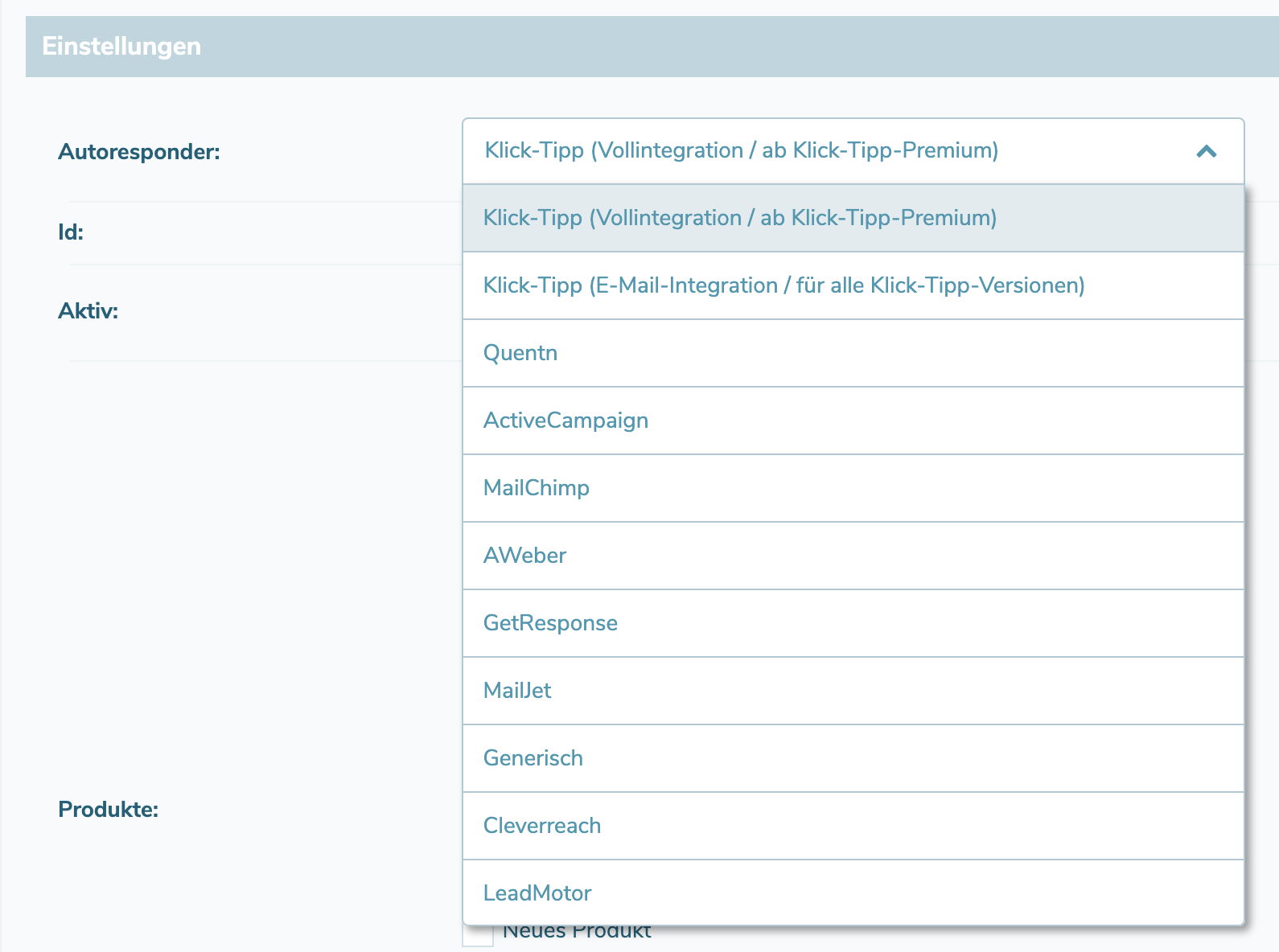Click the Autoresponder field label
This screenshot has width=1279, height=952.
138,152
